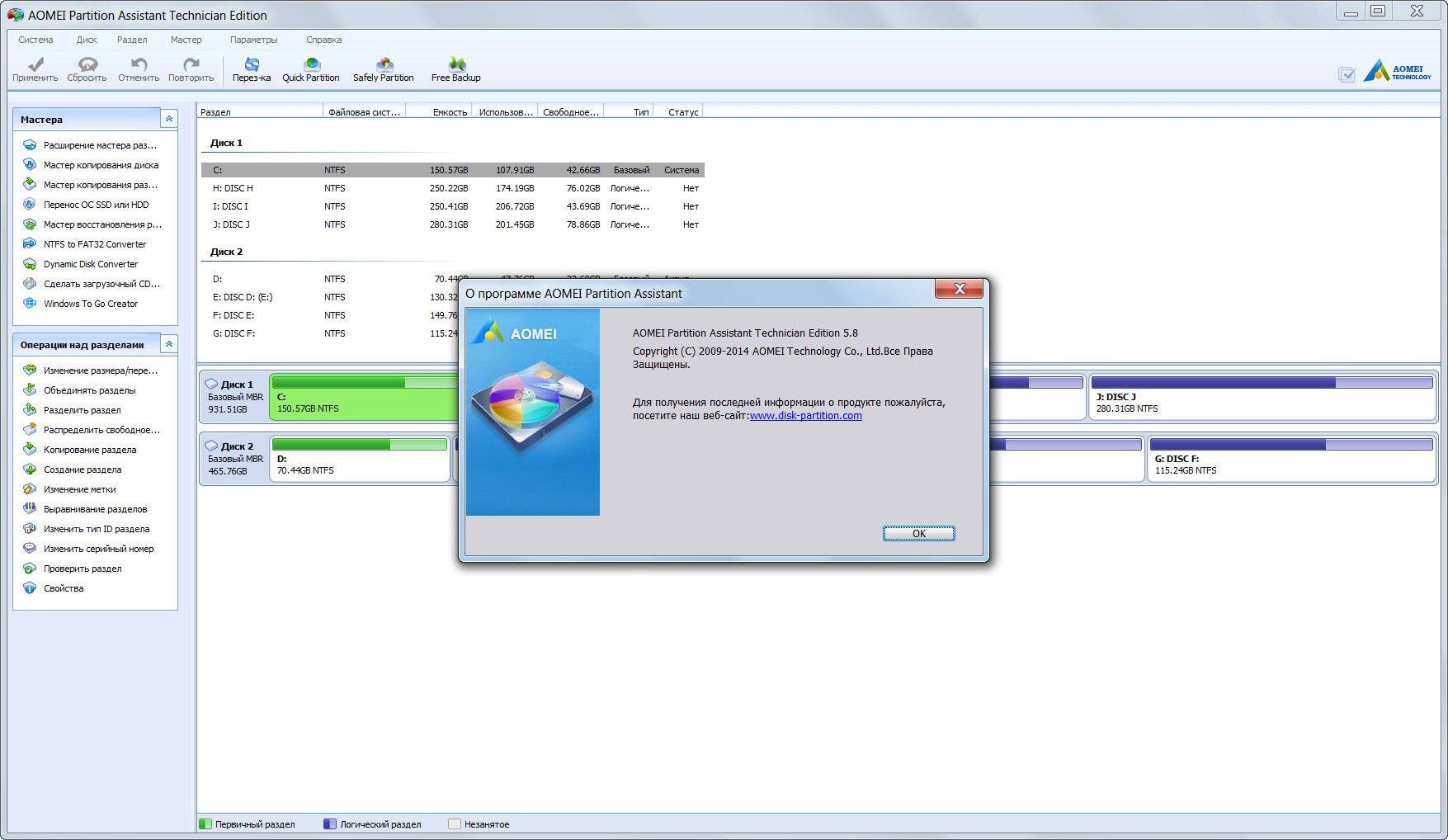Choose Разделить раздел operation
1448x840 pixels.
point(72,410)
